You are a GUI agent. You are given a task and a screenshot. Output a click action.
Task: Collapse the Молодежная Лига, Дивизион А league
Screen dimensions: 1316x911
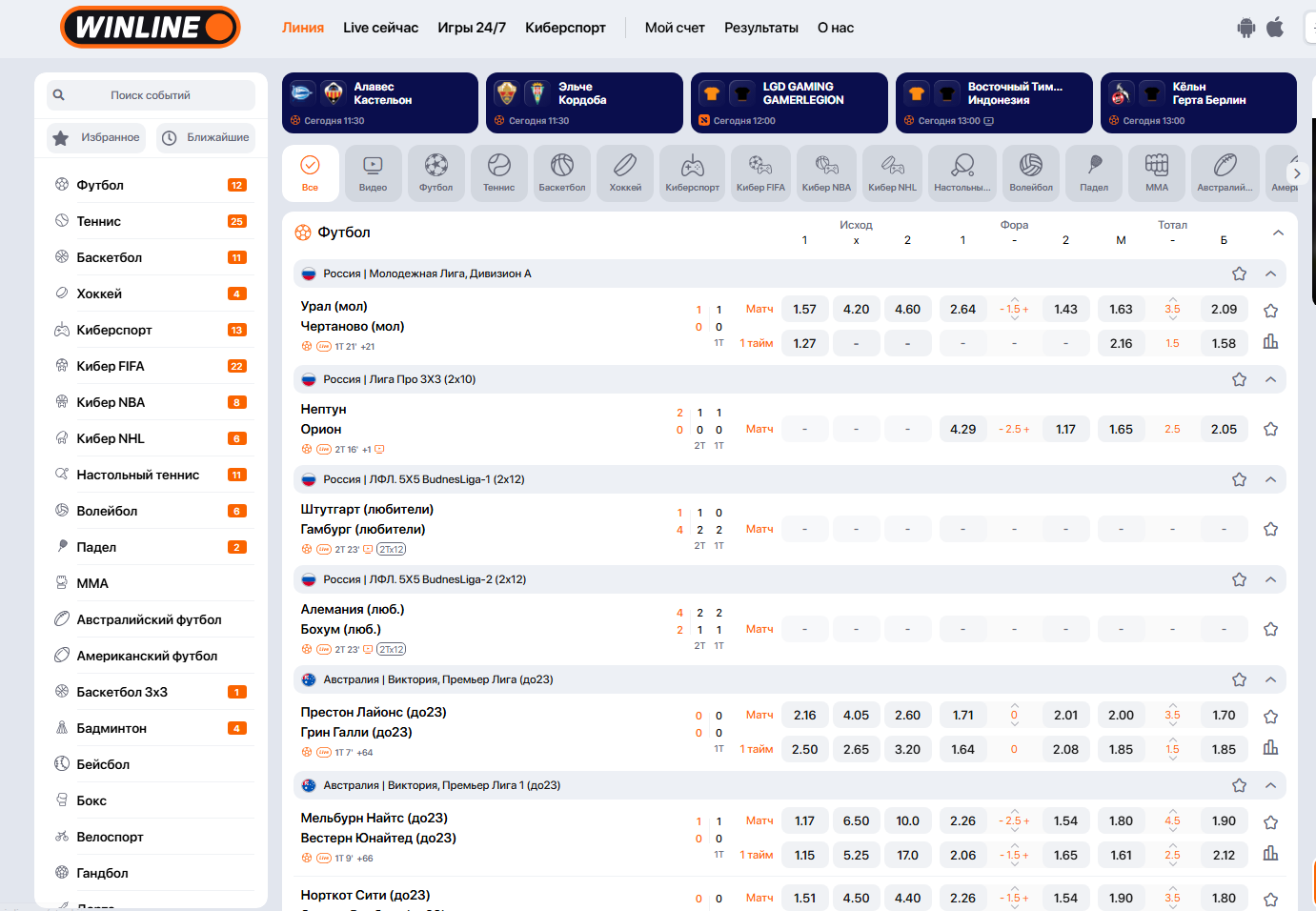pyautogui.click(x=1270, y=273)
